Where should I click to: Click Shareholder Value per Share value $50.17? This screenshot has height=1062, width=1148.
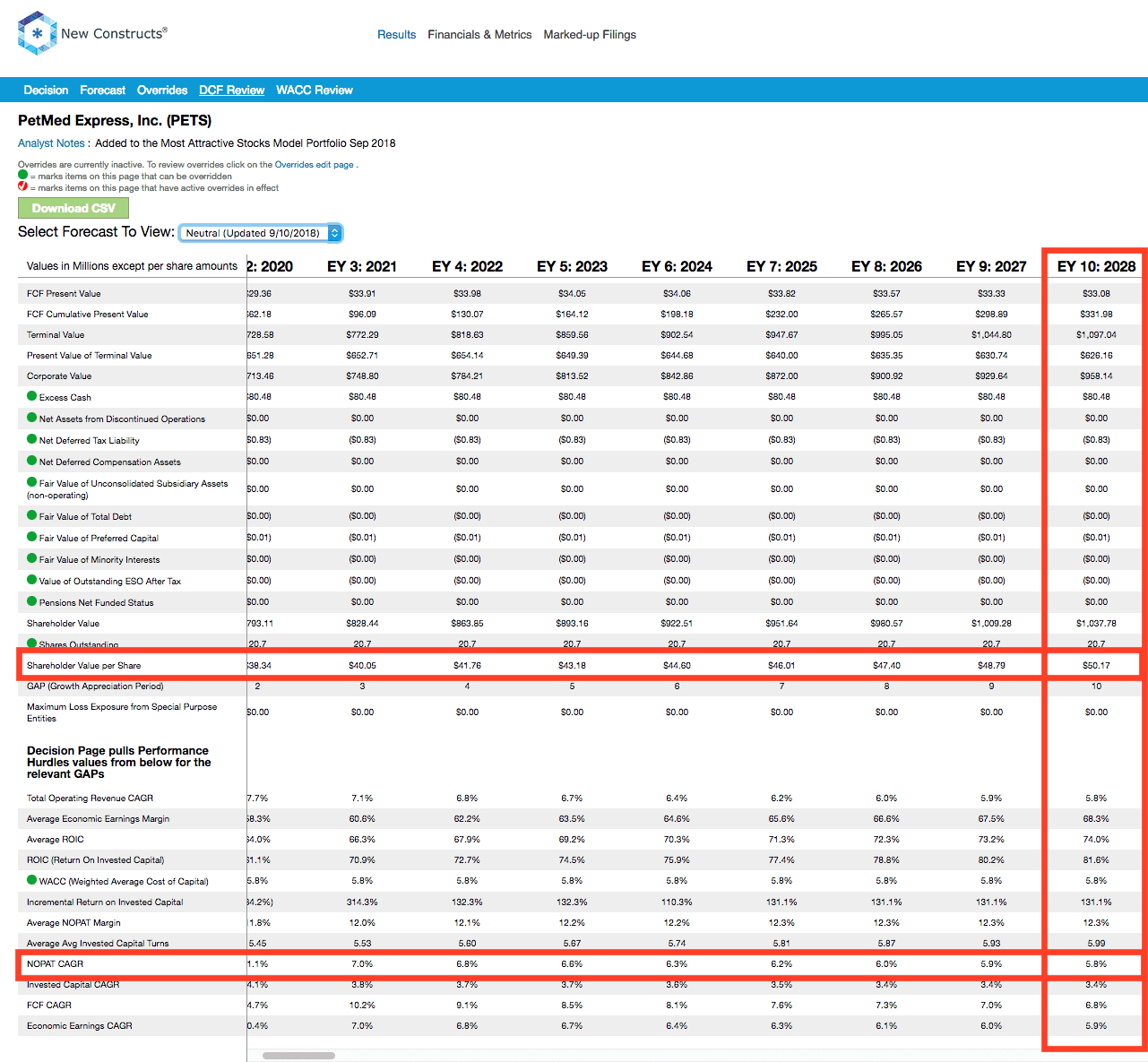click(x=1096, y=665)
